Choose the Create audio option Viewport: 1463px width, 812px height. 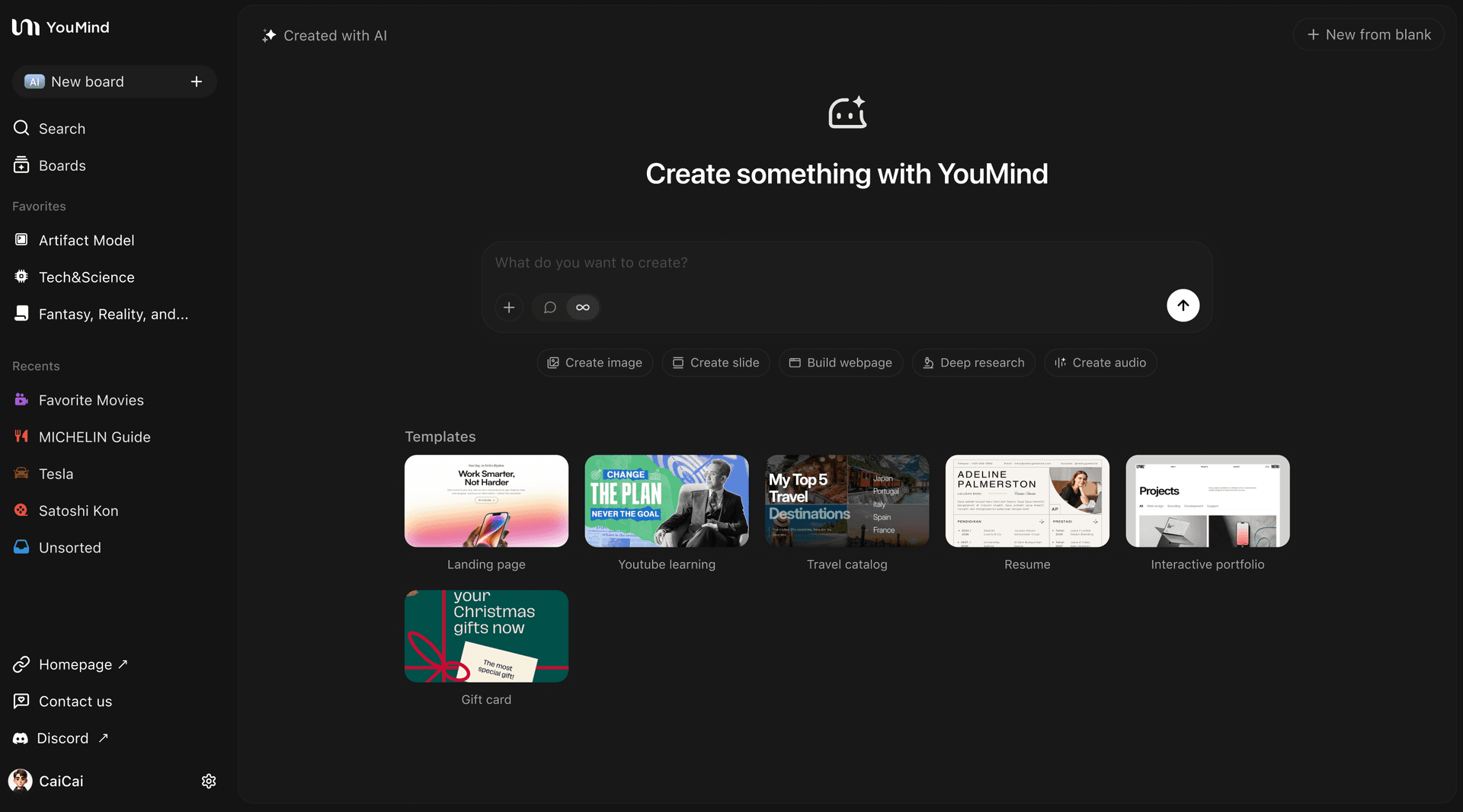pos(1100,363)
